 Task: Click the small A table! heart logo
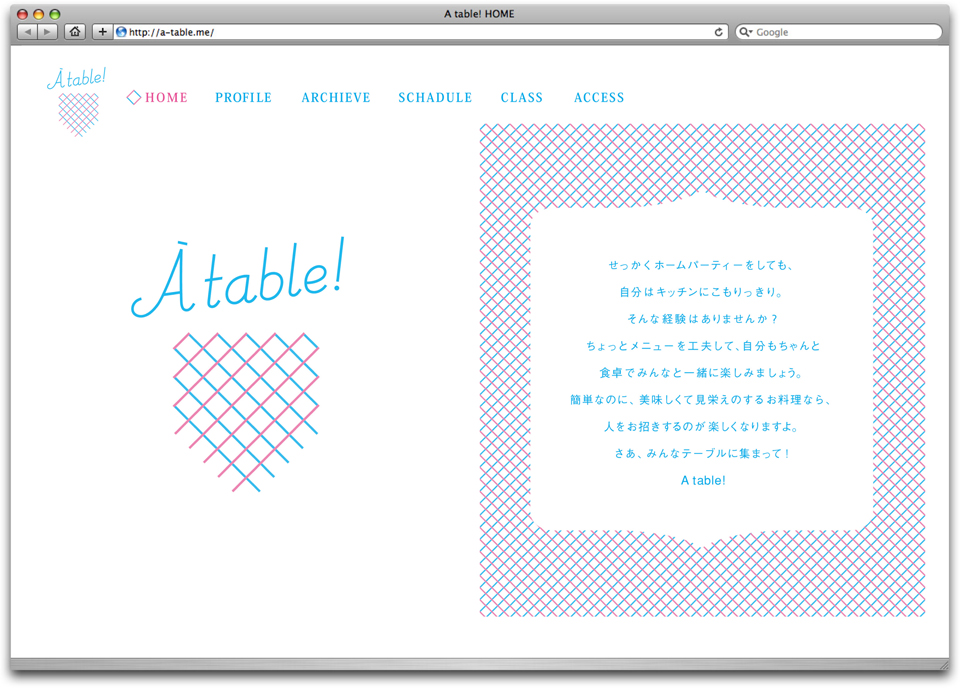[x=77, y=102]
